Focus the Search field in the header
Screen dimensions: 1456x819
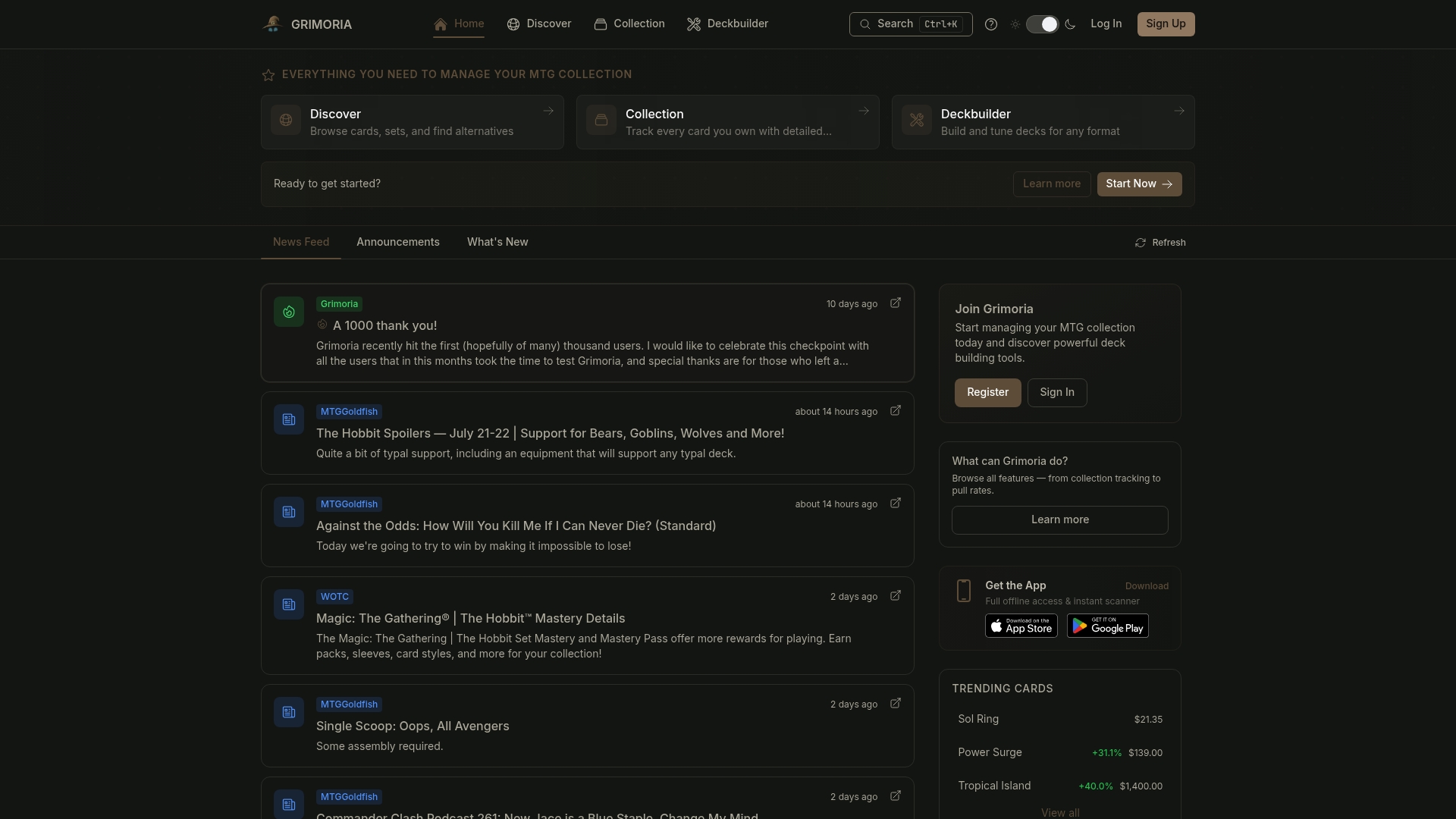tap(911, 24)
